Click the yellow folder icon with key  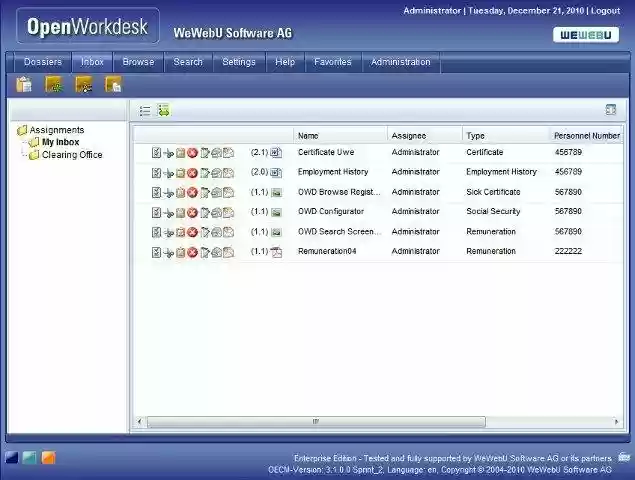tap(84, 85)
